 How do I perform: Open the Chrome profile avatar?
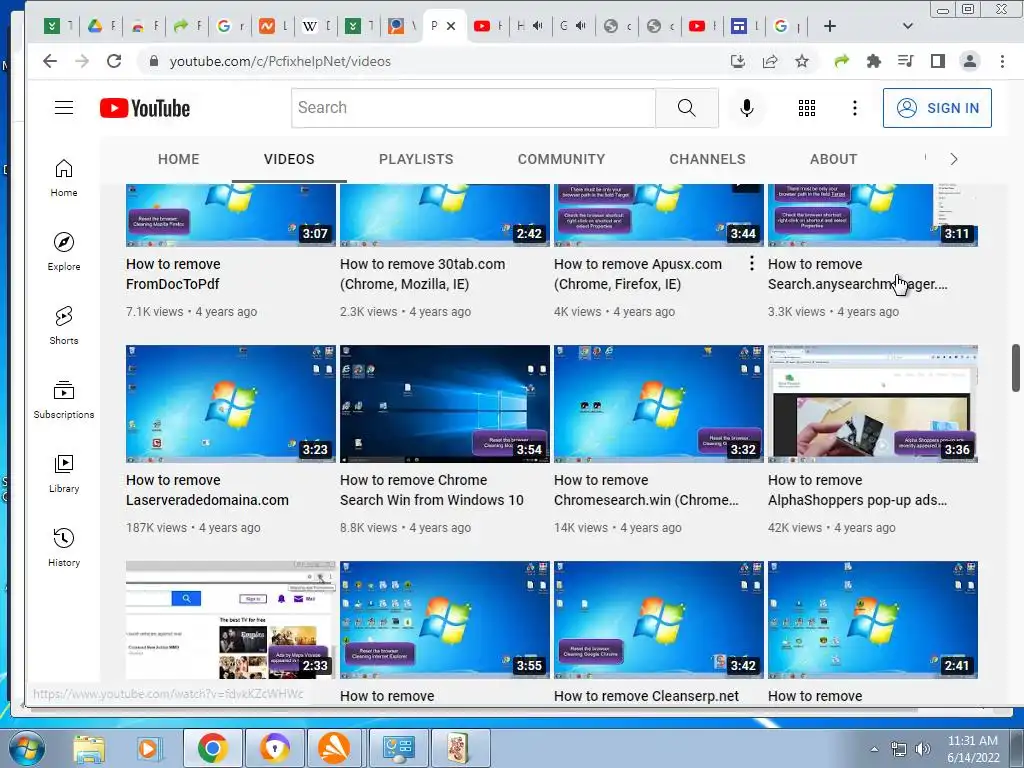point(970,61)
